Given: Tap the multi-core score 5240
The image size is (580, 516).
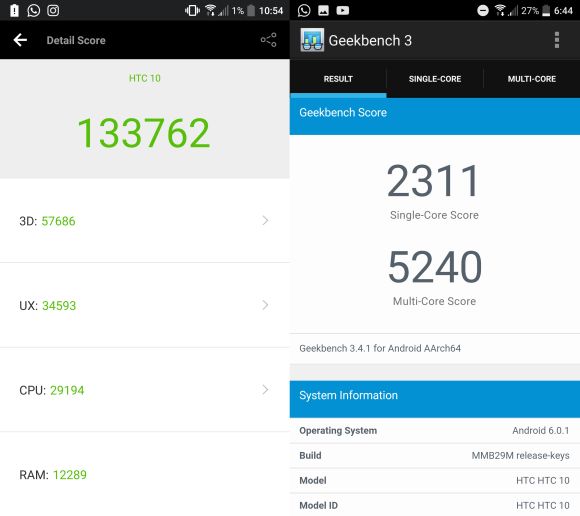Looking at the screenshot, I should (435, 266).
